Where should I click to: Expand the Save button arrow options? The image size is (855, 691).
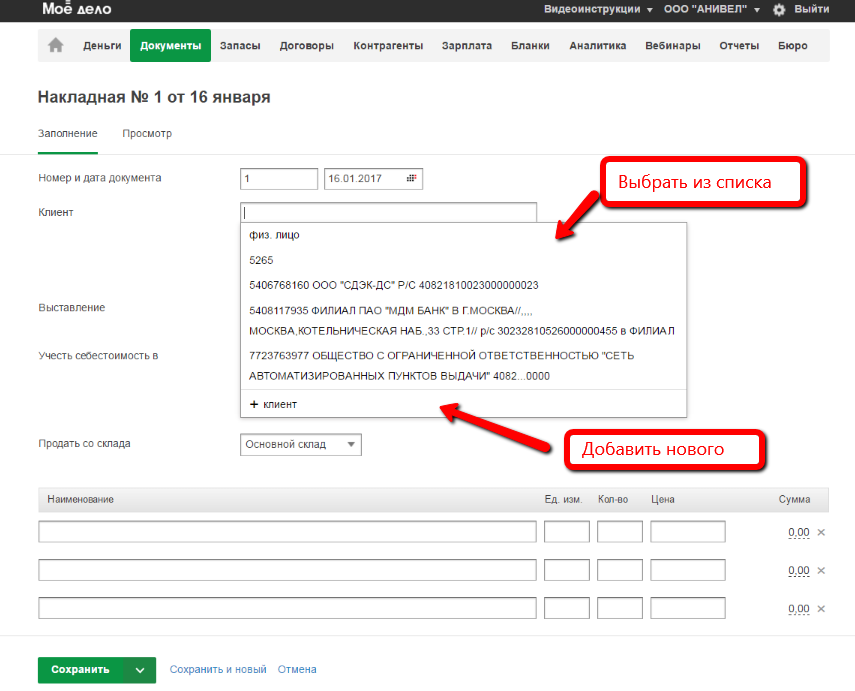coord(140,670)
